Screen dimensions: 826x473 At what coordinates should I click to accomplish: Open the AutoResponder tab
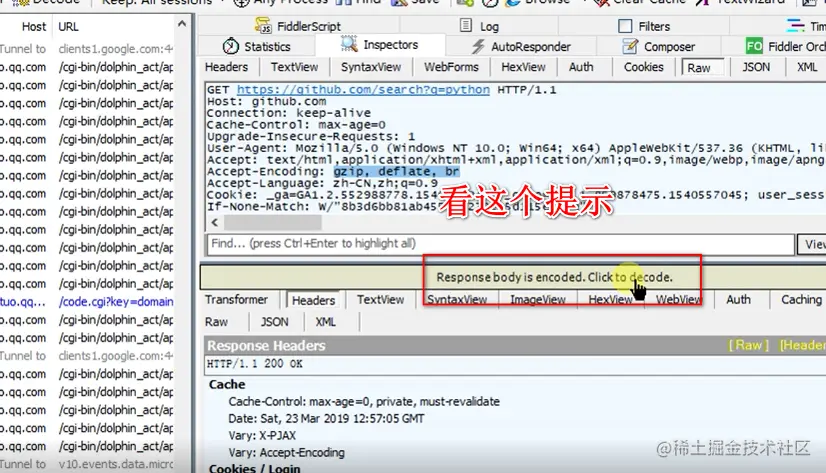[x=520, y=46]
